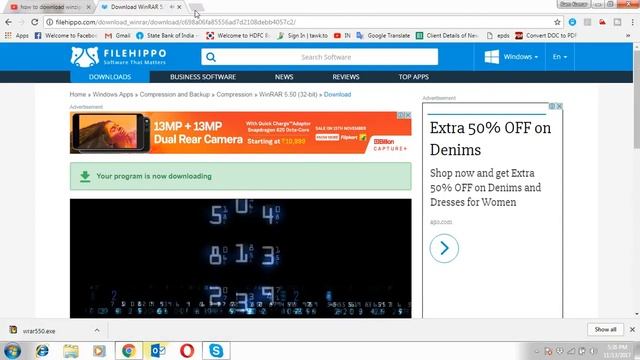Click the Windows Apps breadcrumb

coord(113,94)
